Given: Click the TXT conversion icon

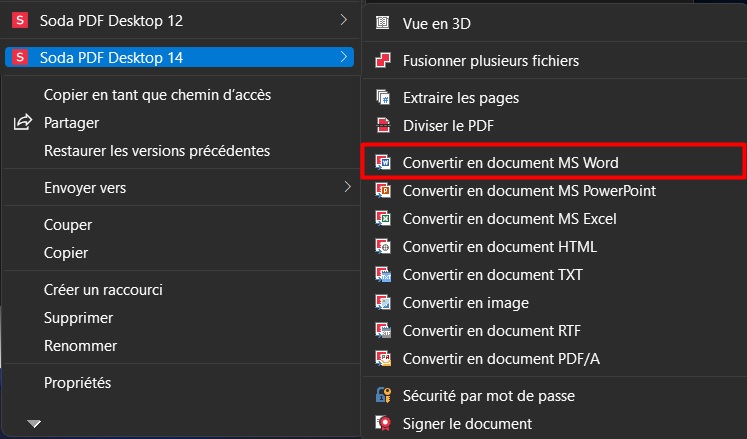Looking at the screenshot, I should tap(383, 275).
